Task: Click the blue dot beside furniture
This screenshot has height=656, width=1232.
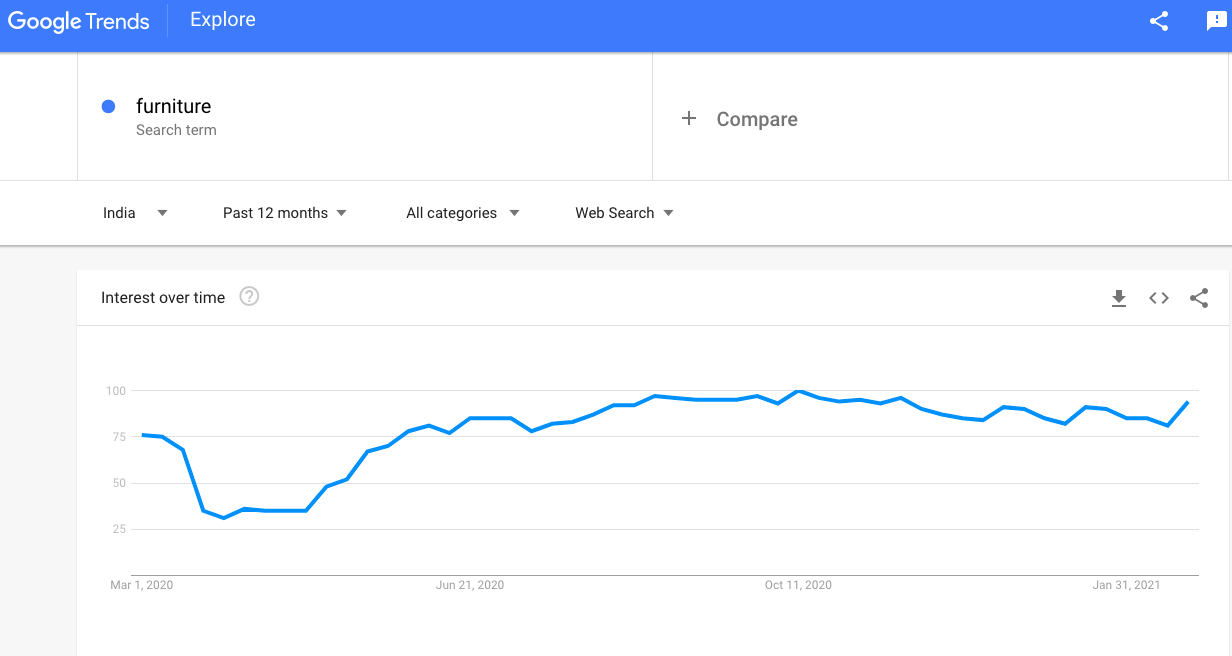Action: pyautogui.click(x=109, y=106)
